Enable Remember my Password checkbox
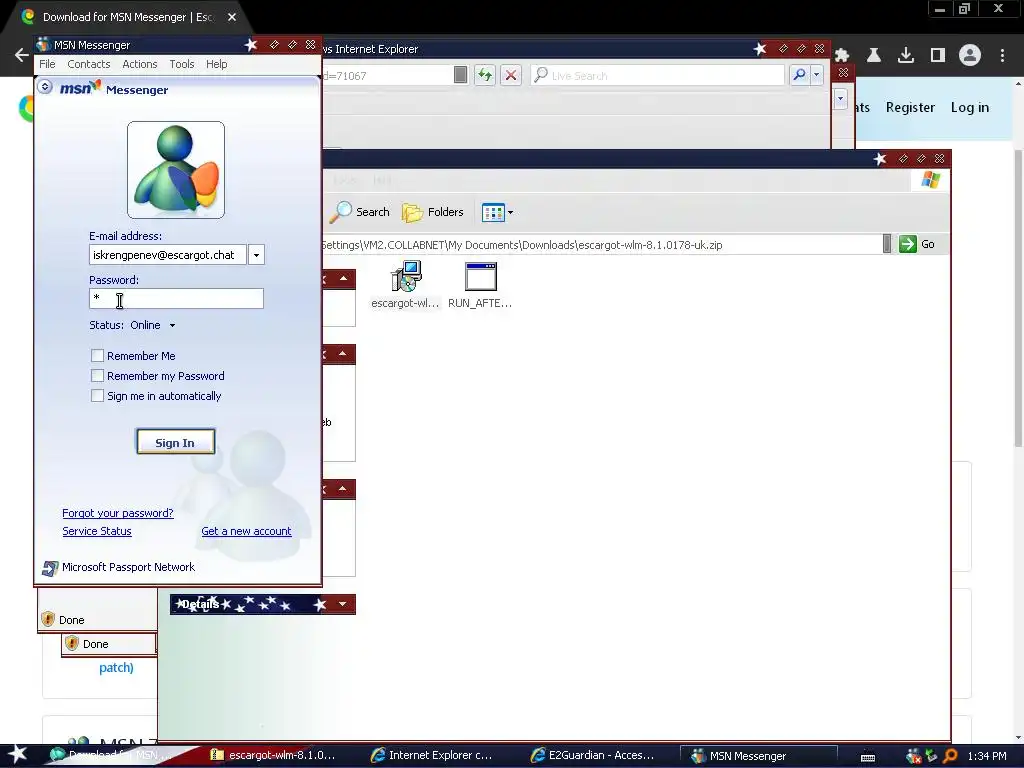This screenshot has width=1024, height=768. (x=97, y=376)
